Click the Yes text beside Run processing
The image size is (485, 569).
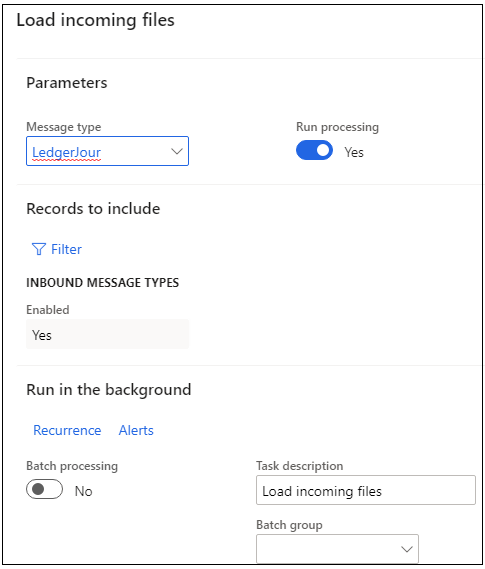[x=354, y=152]
